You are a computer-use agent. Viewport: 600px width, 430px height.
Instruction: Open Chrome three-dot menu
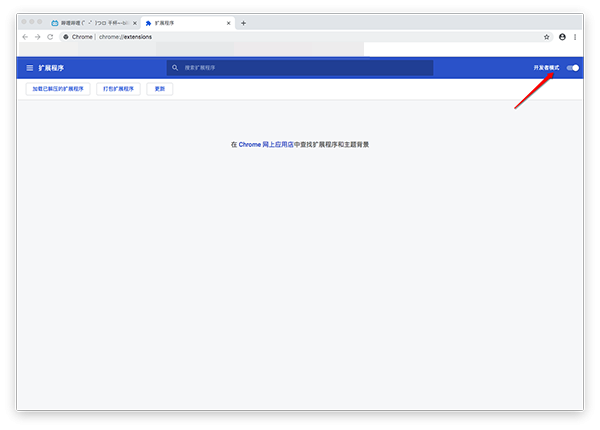coord(575,37)
